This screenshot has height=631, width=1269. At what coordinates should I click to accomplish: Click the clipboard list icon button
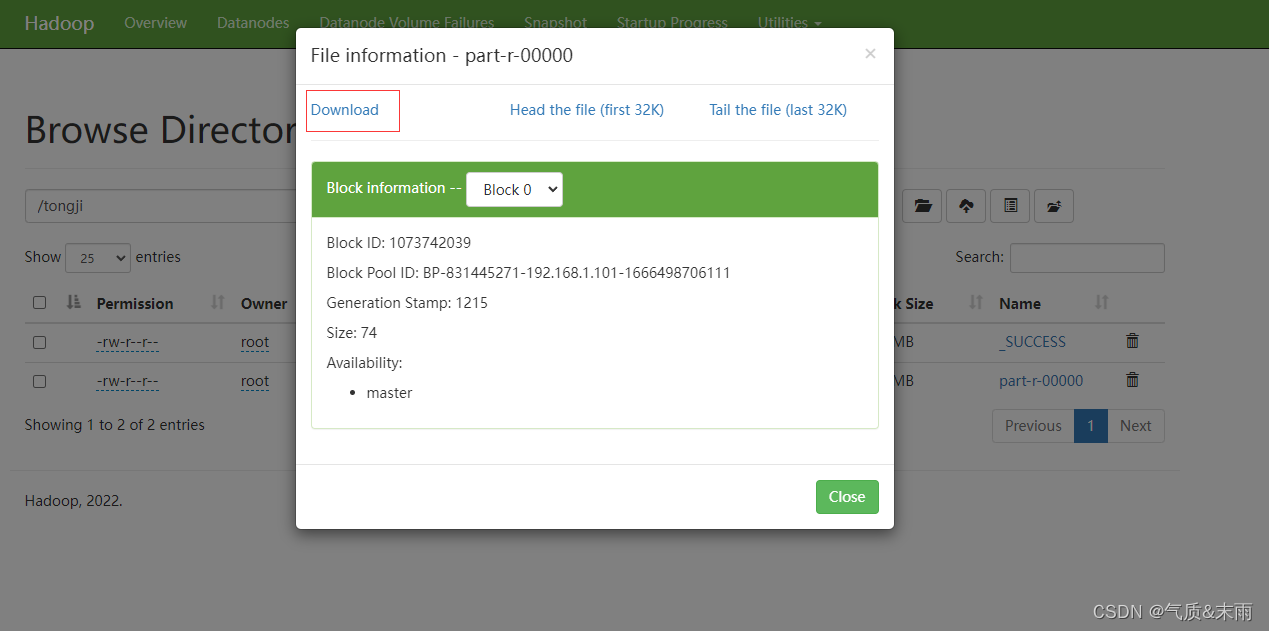pos(1010,206)
